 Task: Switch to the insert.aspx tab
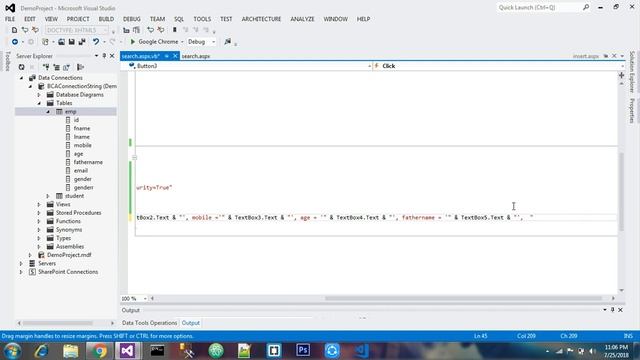(x=585, y=56)
